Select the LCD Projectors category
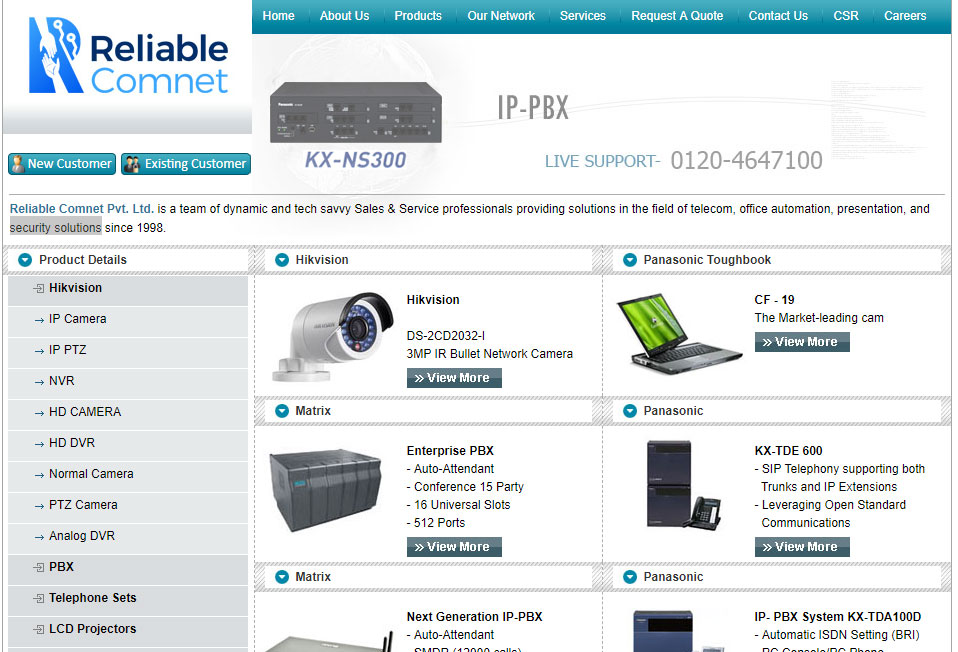This screenshot has height=652, width=958. click(93, 629)
